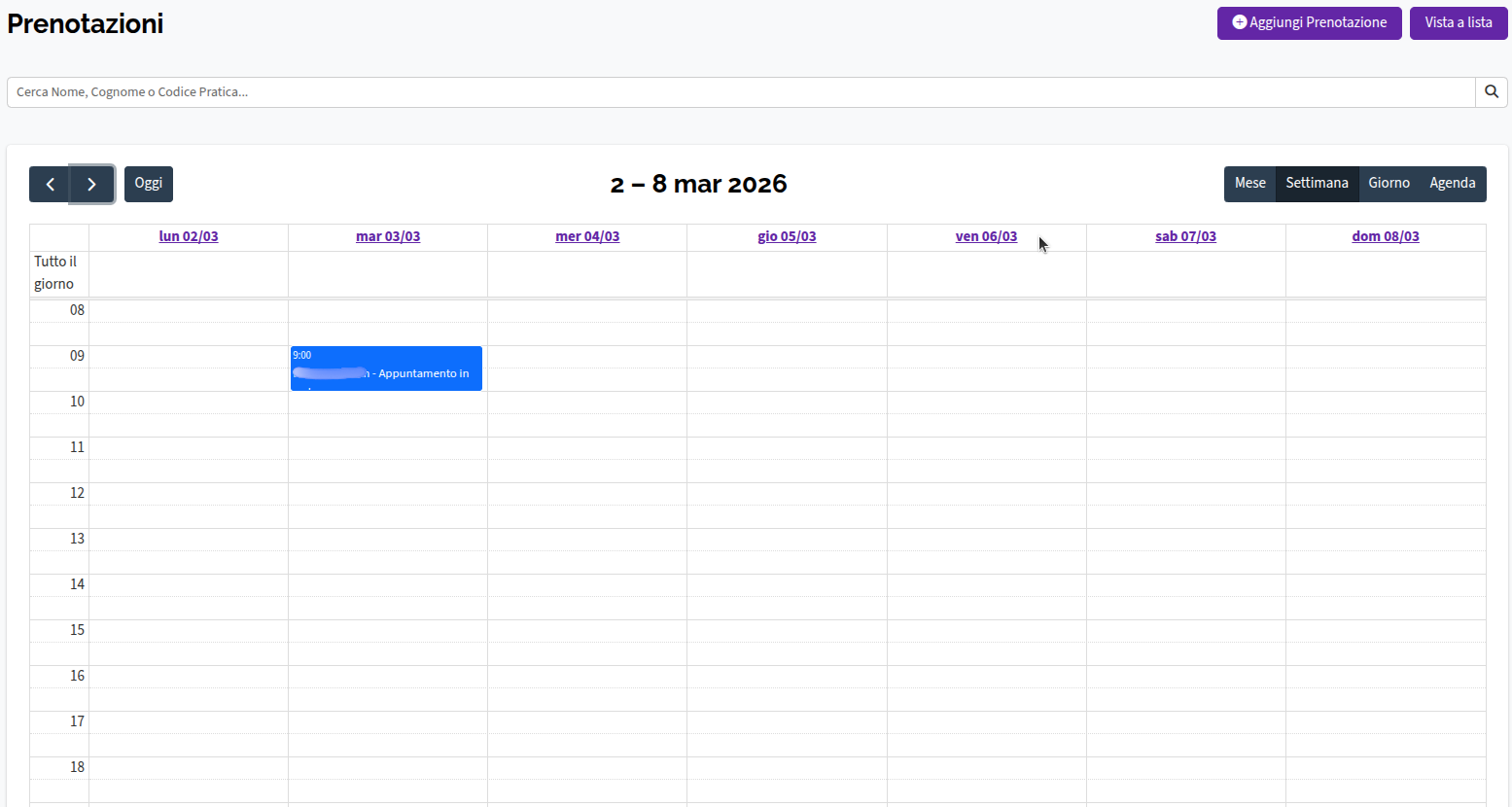Open the sab 07/03 day link

pos(1185,235)
